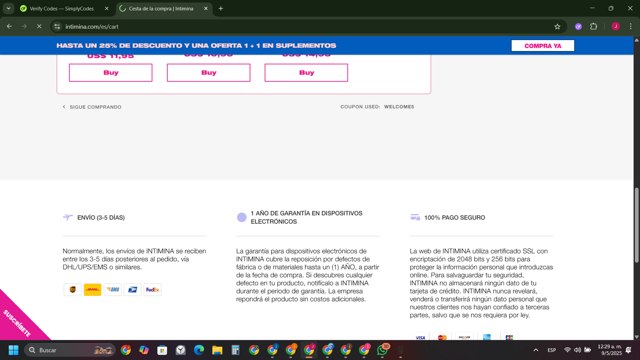Open WhatsApp from the taskbar
Screen dimensions: 640x360
(x=382, y=350)
